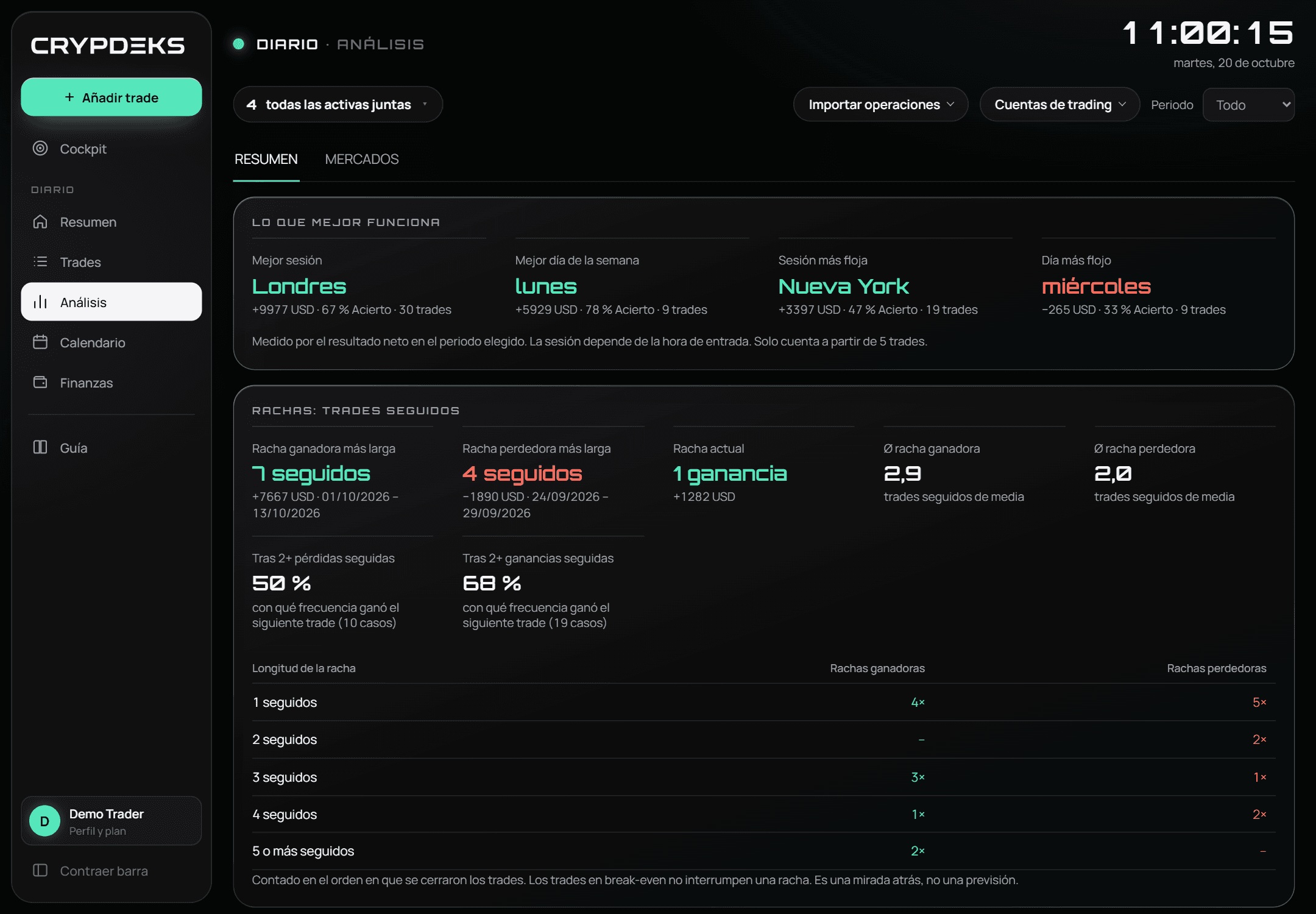The image size is (1316, 914).
Task: Click the Londres best session value
Action: (x=299, y=286)
